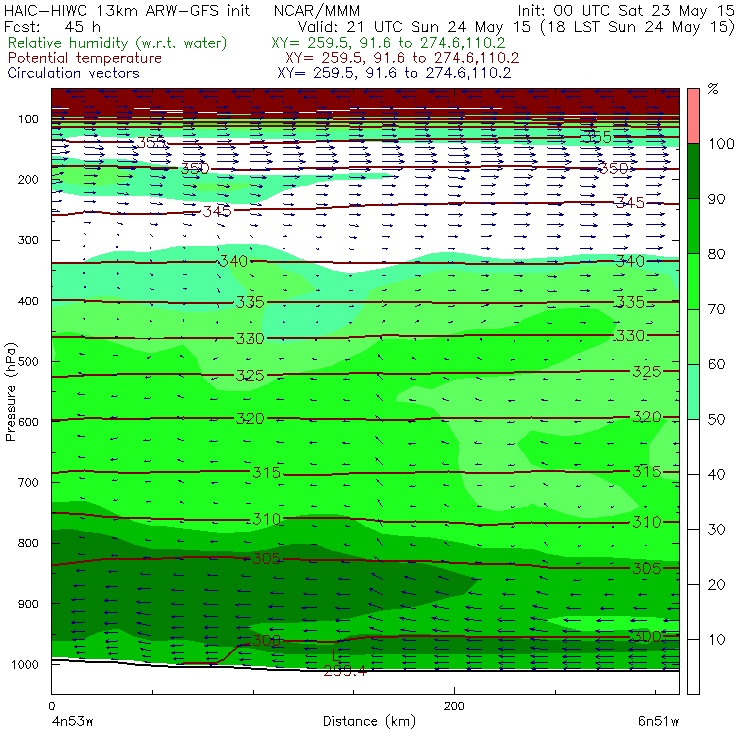This screenshot has height=740, width=740.
Task: Click the white 40–50% colorbar segment
Action: (x=693, y=446)
